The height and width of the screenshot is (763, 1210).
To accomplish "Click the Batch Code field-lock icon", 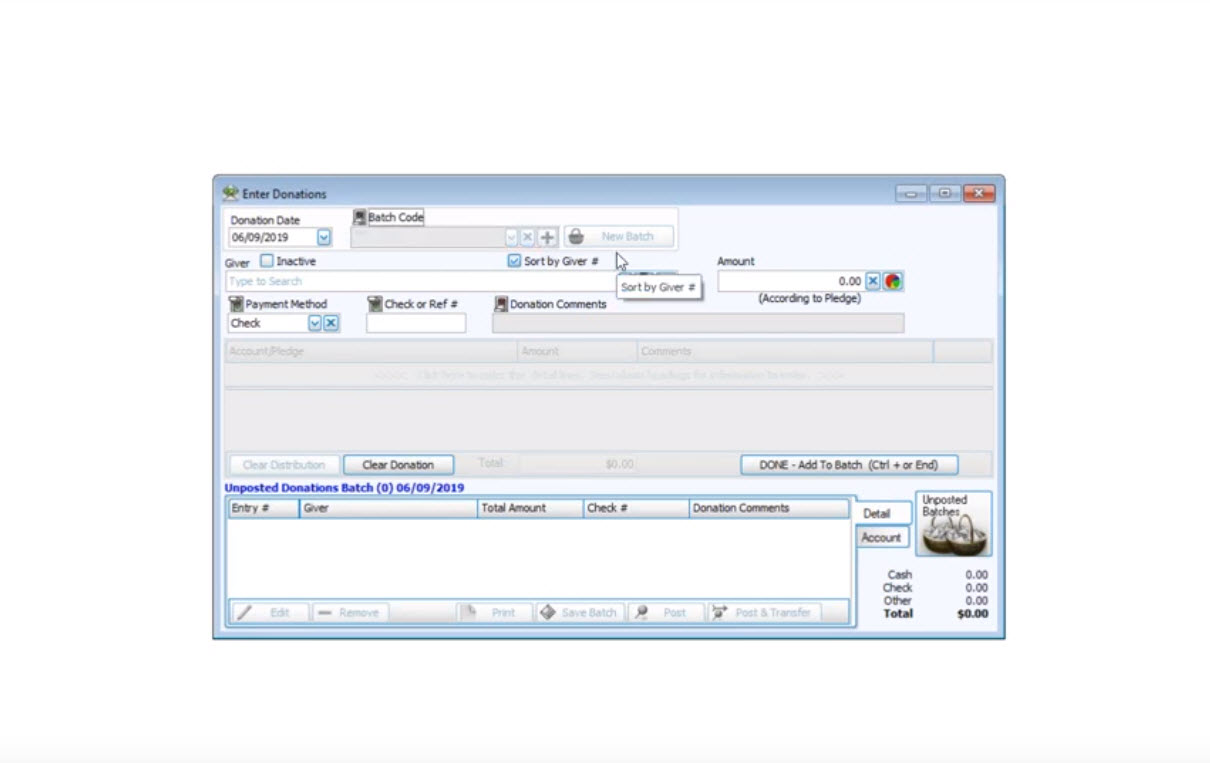I will pos(360,217).
